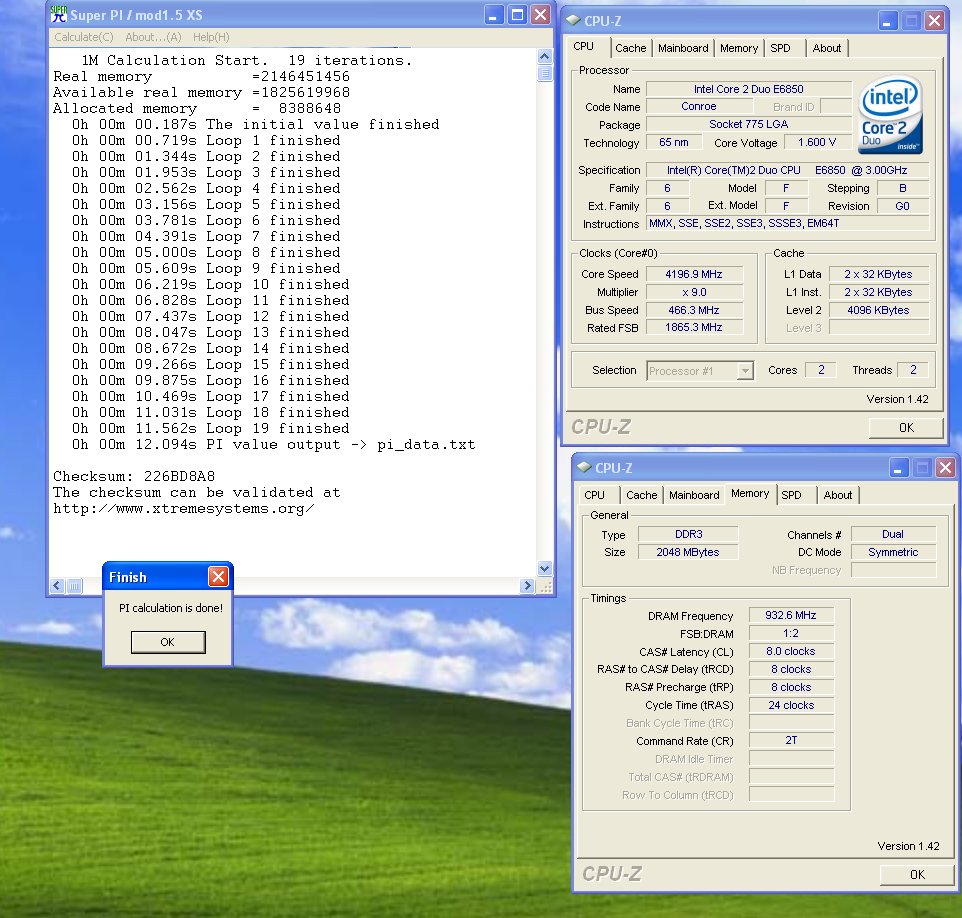
Task: Click the DRAM Frequency value field
Action: 790,616
